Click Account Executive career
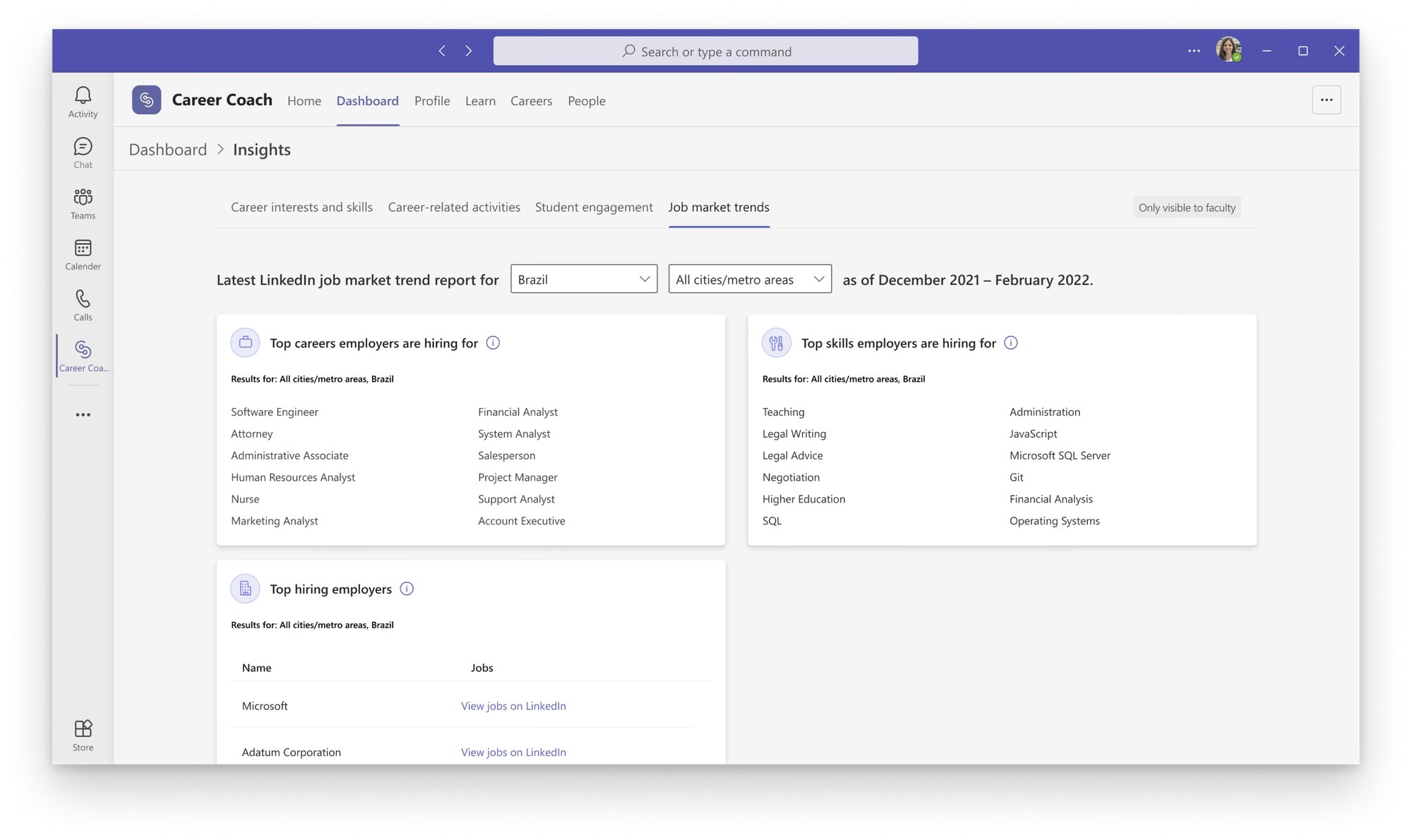This screenshot has width=1412, height=840. [522, 520]
